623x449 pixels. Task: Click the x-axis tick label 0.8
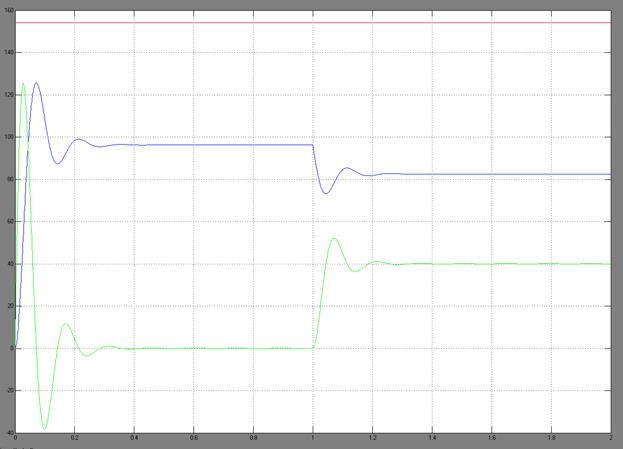point(253,438)
